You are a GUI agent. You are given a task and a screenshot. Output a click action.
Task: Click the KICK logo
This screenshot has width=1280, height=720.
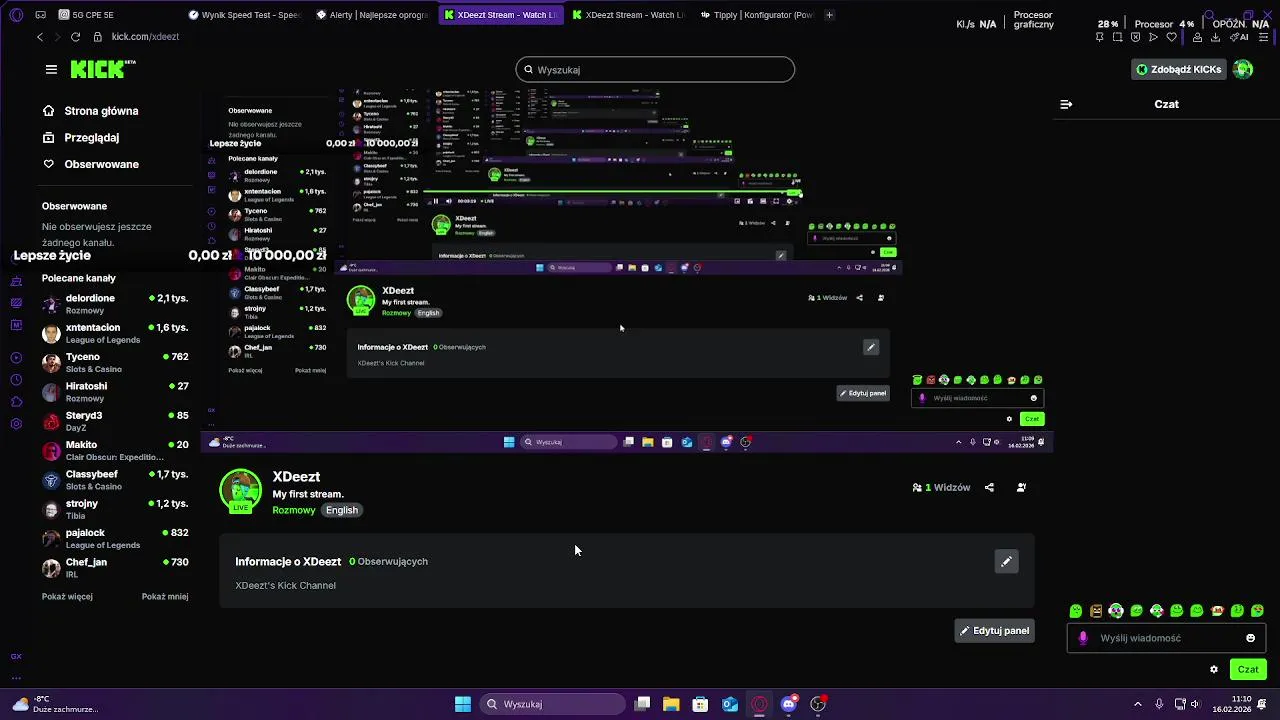[x=102, y=69]
